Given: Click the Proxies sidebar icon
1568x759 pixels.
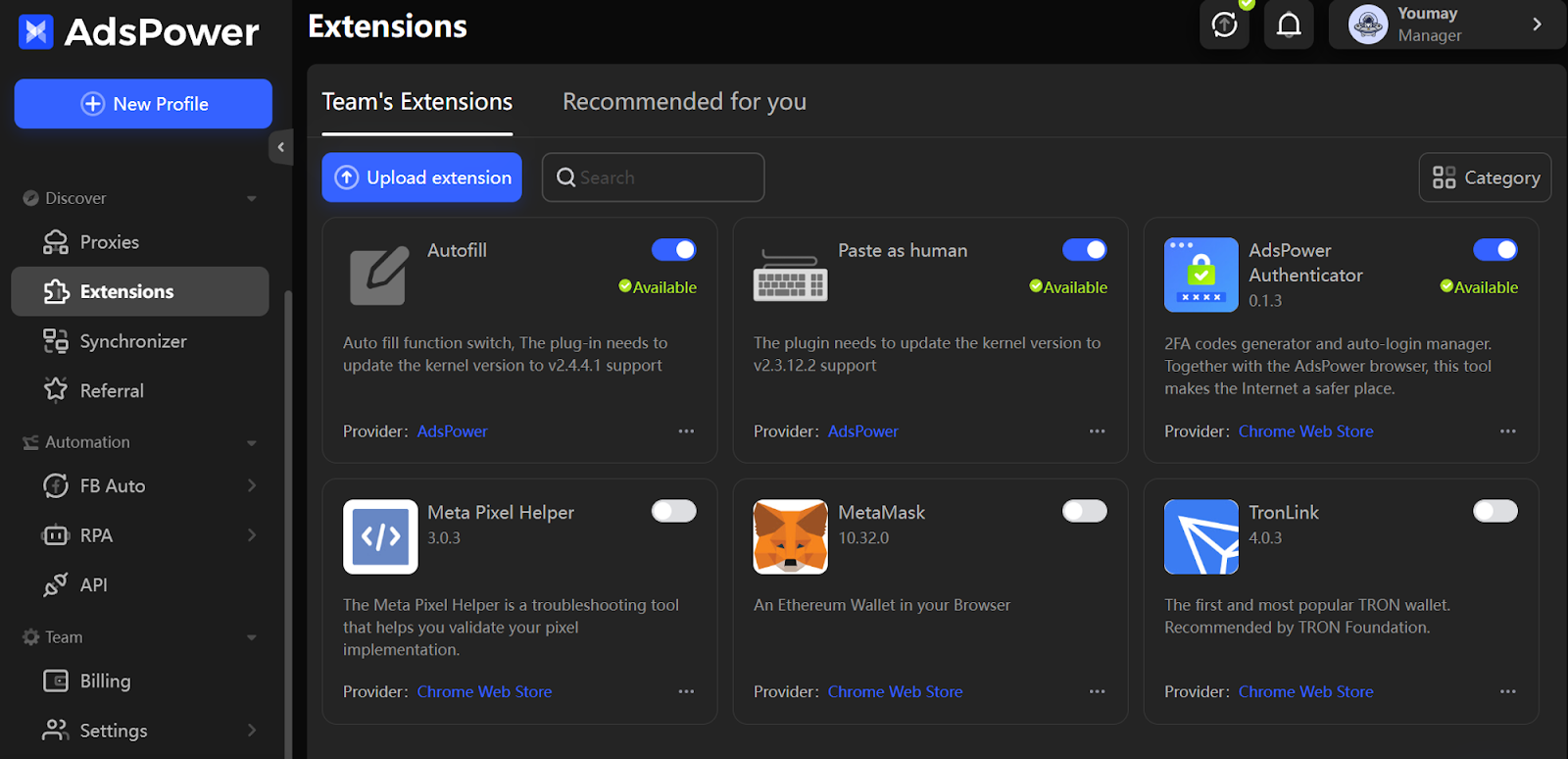Looking at the screenshot, I should pos(56,242).
